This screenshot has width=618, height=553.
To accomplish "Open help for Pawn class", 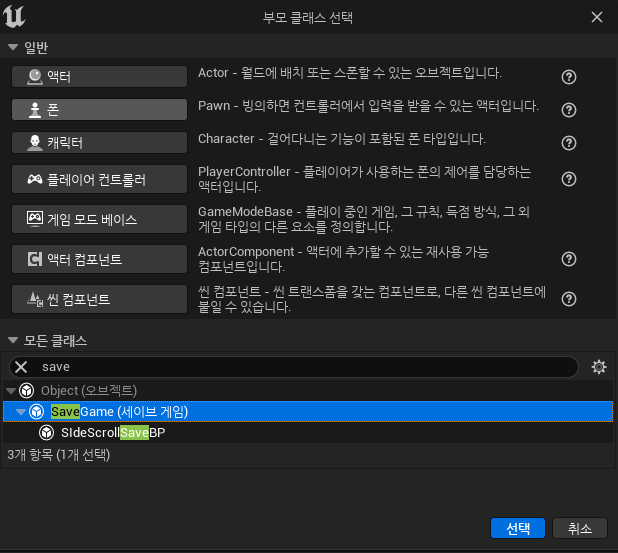I will 569,110.
